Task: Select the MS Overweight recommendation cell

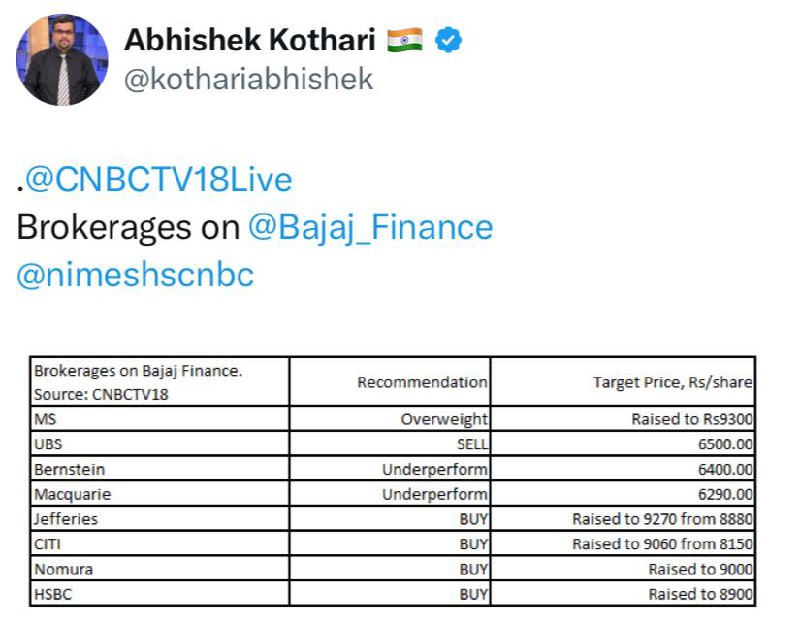Action: tap(390, 419)
